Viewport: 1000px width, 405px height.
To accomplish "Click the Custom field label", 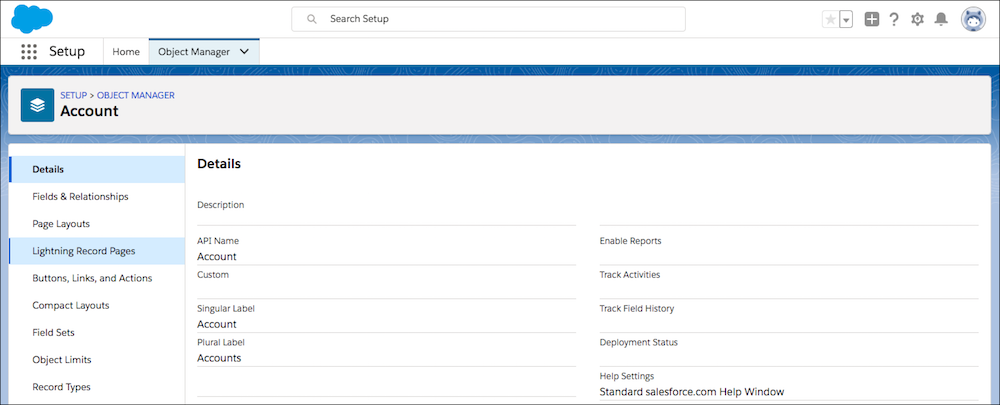I will (213, 275).
